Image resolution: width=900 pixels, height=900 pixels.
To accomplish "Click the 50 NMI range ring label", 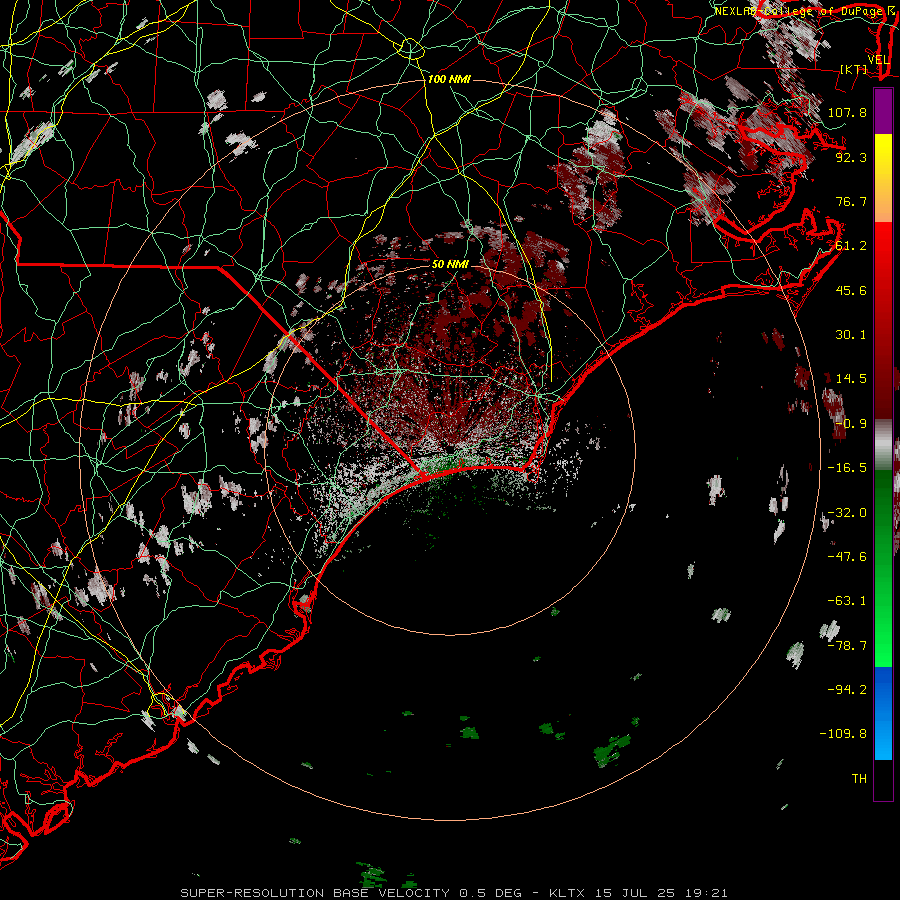I will tap(450, 264).
